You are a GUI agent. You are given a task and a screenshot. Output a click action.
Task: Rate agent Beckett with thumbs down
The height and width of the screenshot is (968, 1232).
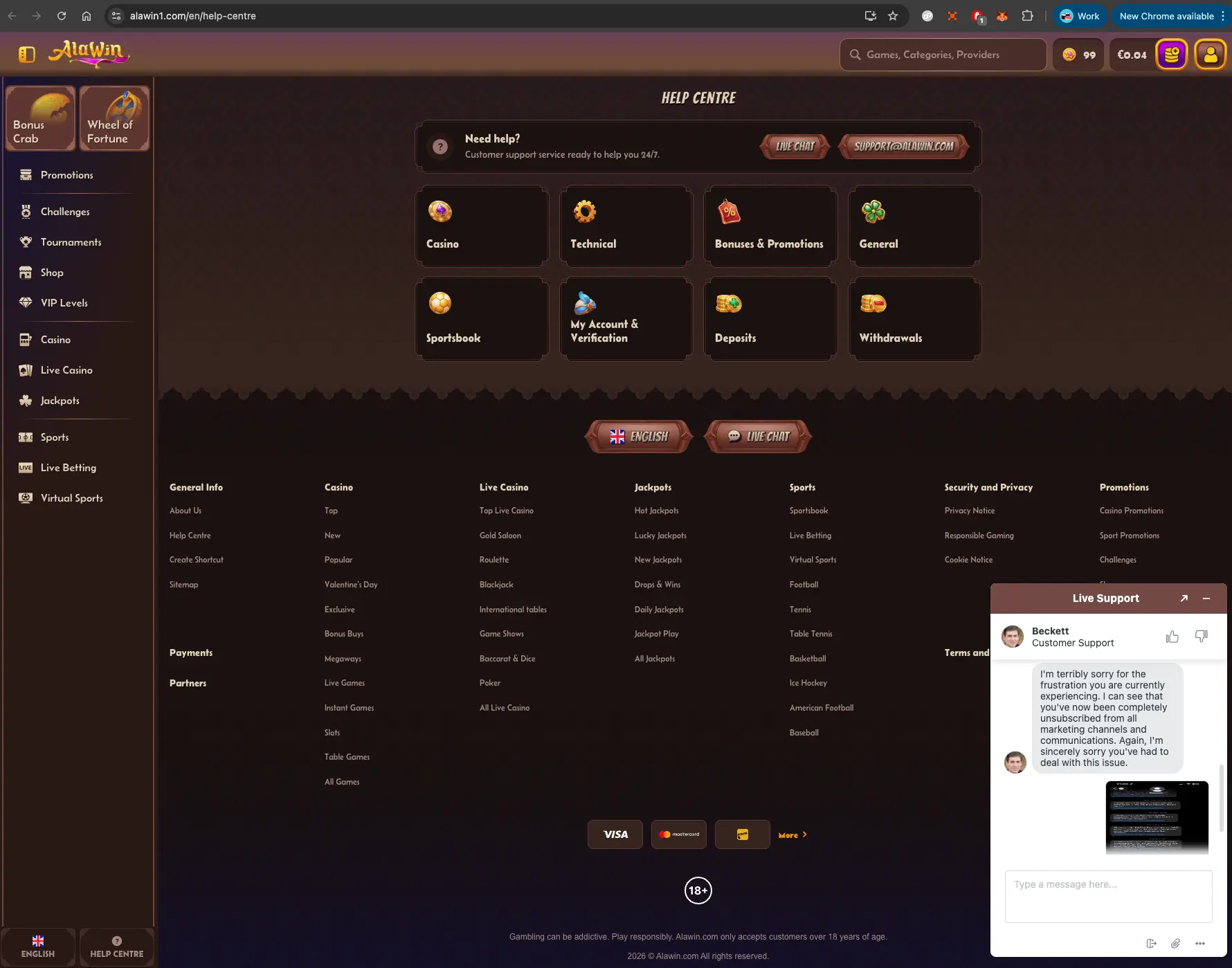coord(1202,637)
